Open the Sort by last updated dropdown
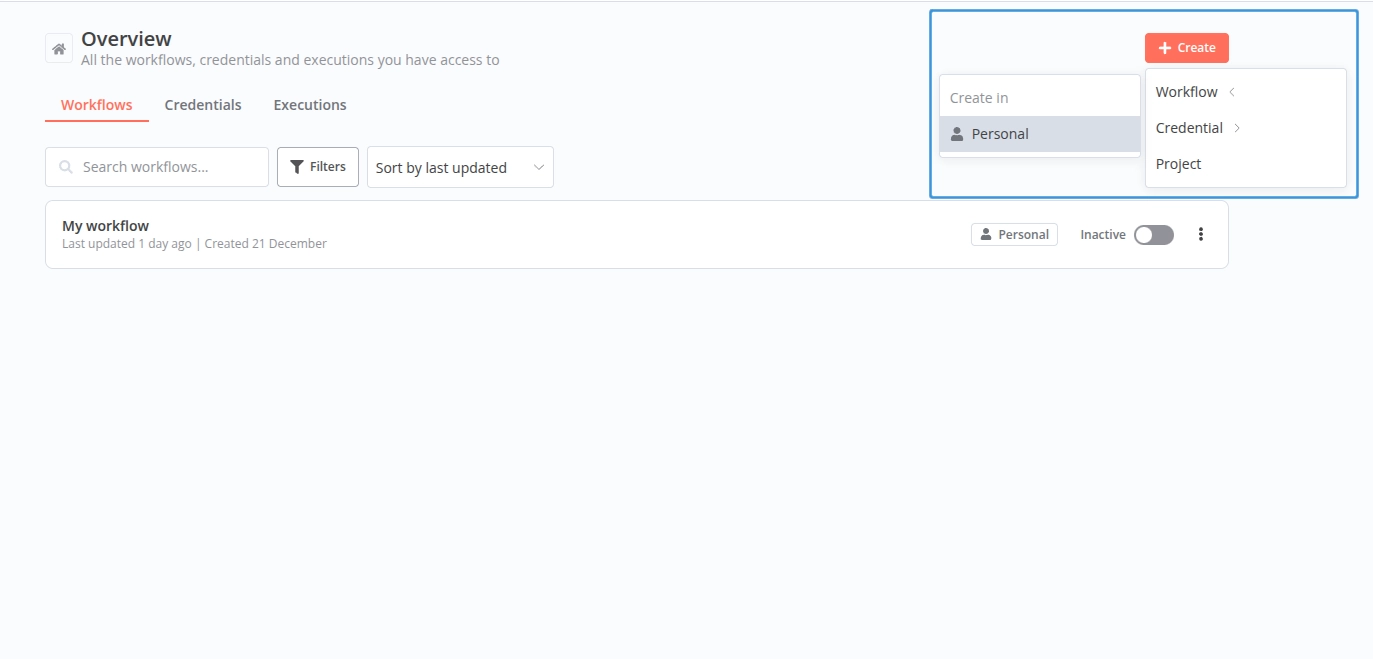This screenshot has width=1373, height=659. [460, 167]
